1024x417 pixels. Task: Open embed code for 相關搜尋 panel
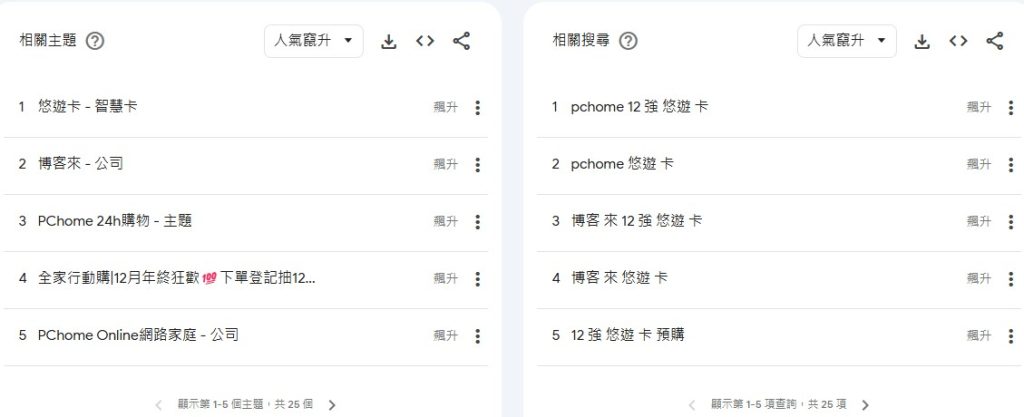(x=958, y=41)
